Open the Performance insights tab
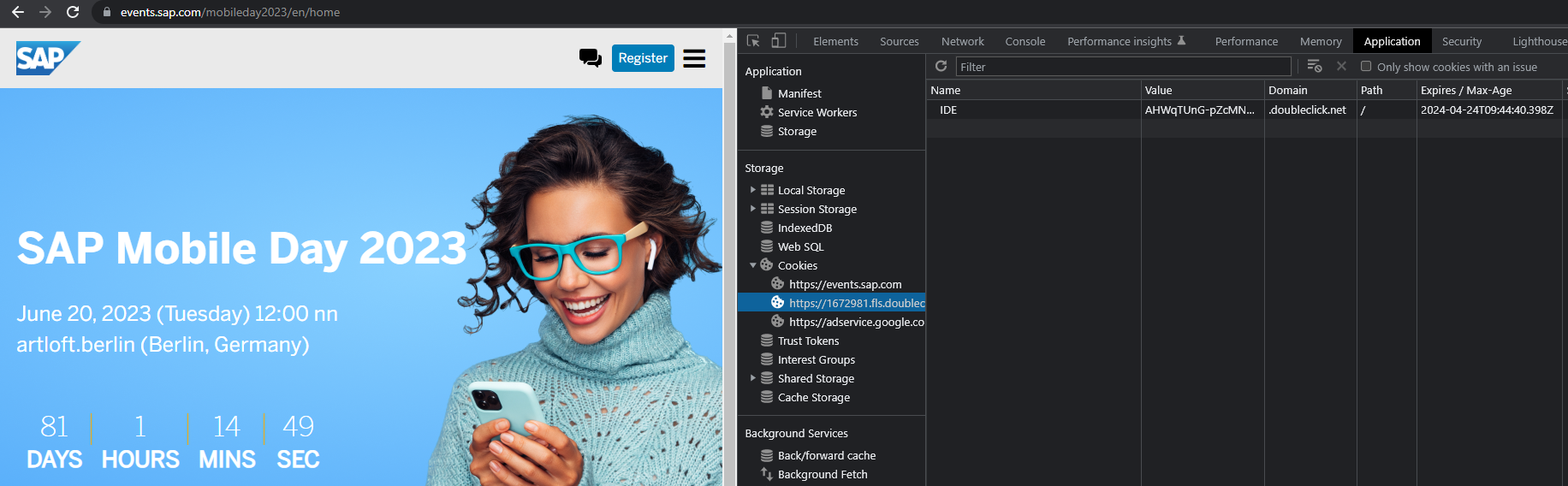1568x486 pixels. point(1126,41)
